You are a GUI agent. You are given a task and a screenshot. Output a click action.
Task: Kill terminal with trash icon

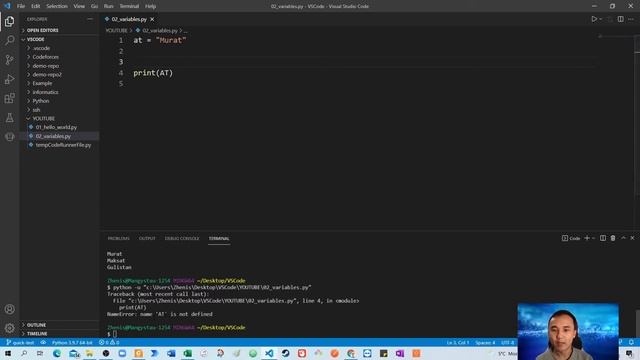click(613, 238)
